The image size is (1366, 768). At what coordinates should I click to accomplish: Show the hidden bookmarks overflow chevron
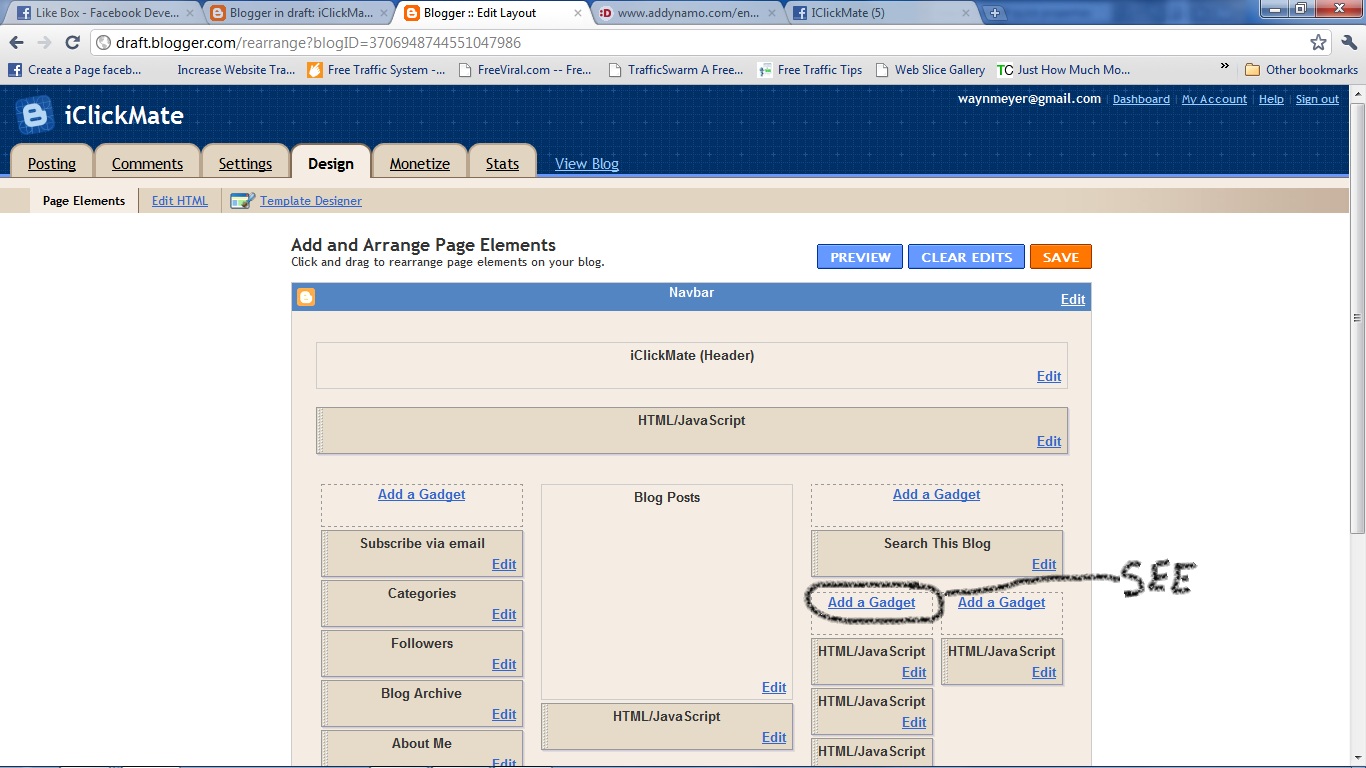[x=1225, y=67]
